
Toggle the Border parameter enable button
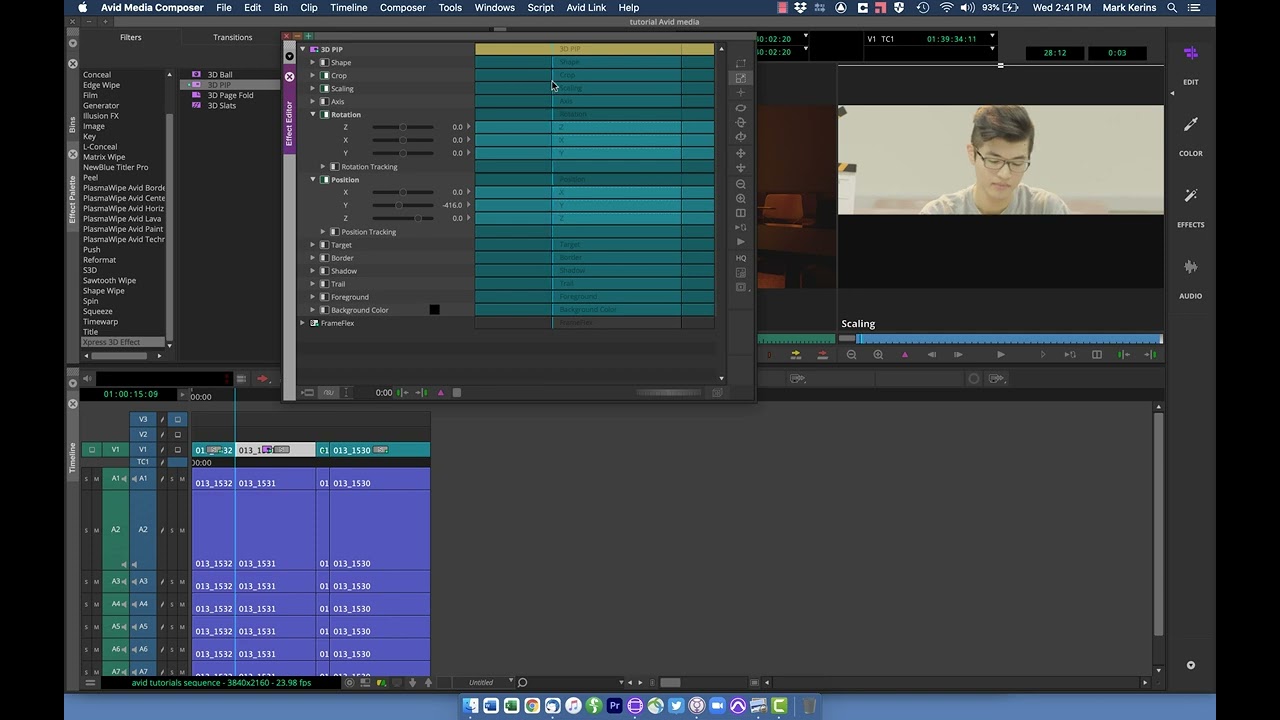(x=324, y=258)
